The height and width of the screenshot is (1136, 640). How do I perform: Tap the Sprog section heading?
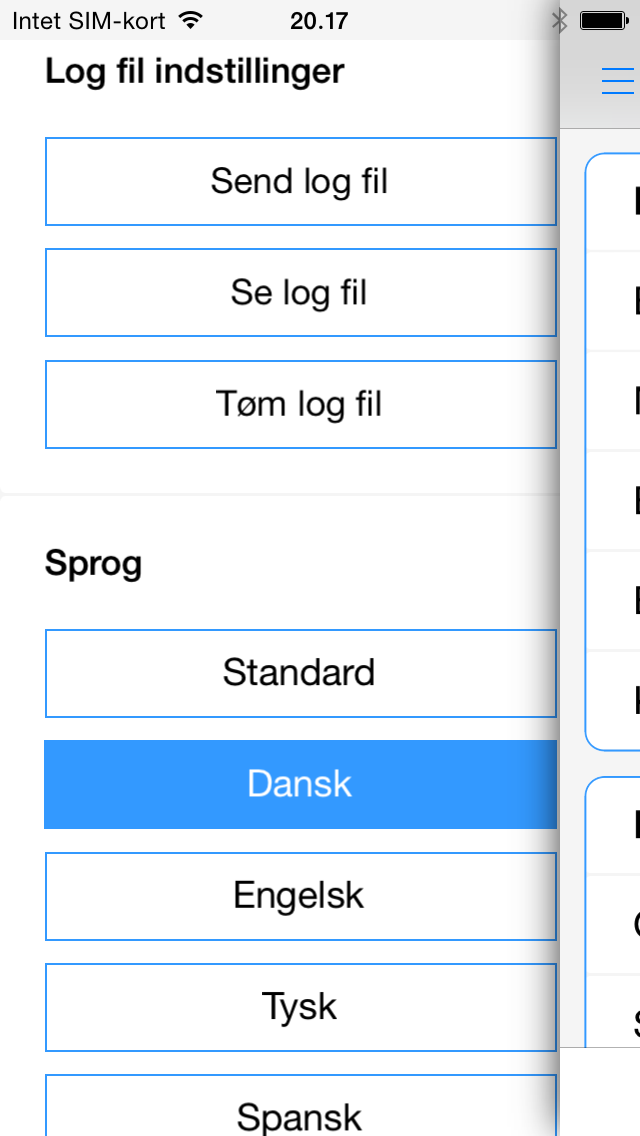(94, 564)
